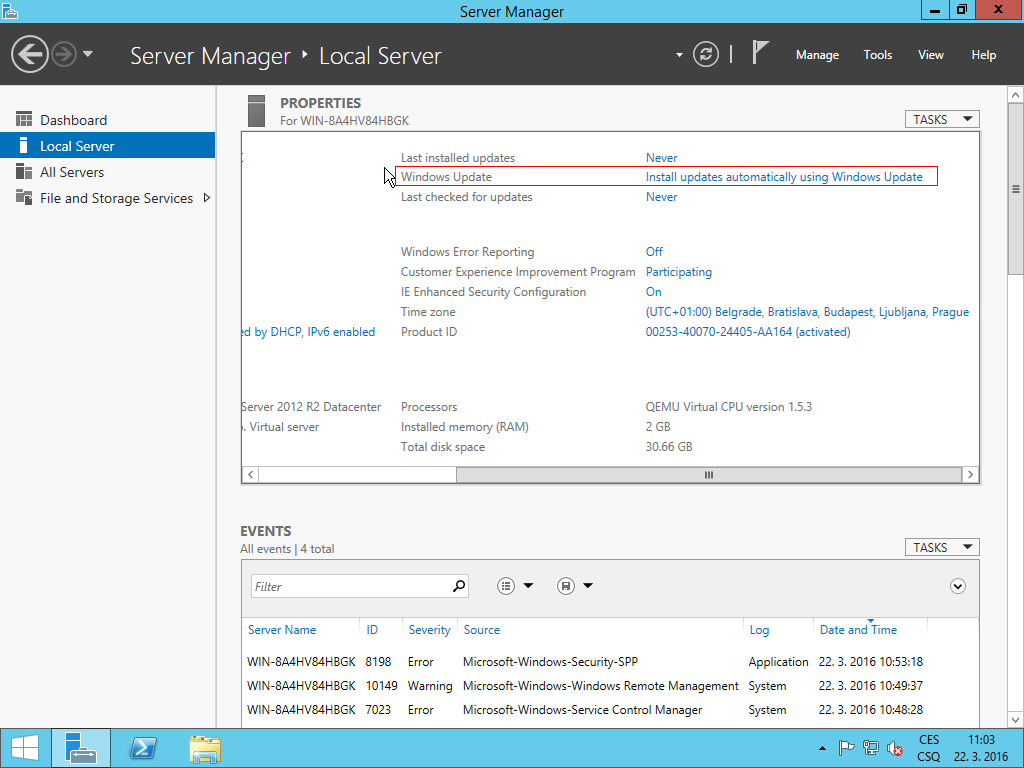
Task: Open Customer Experience Participating link
Action: (679, 272)
